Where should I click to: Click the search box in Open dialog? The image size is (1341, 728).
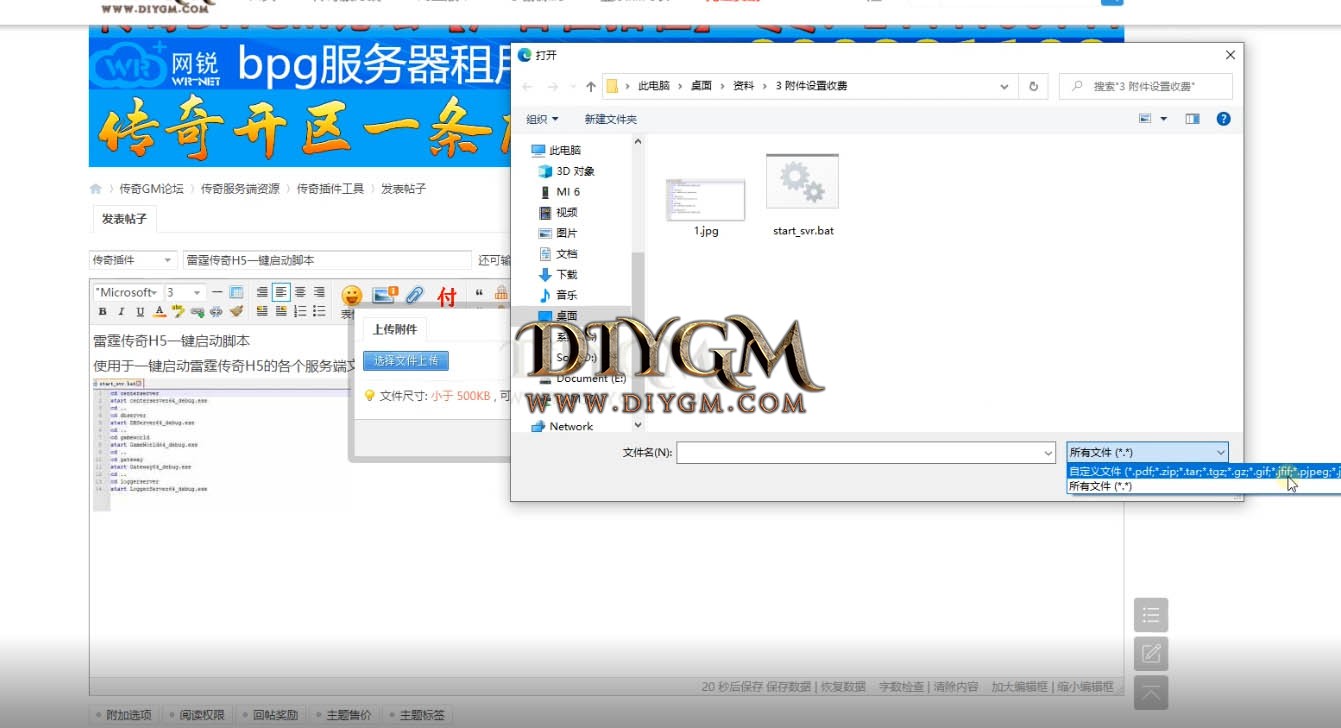click(1146, 86)
